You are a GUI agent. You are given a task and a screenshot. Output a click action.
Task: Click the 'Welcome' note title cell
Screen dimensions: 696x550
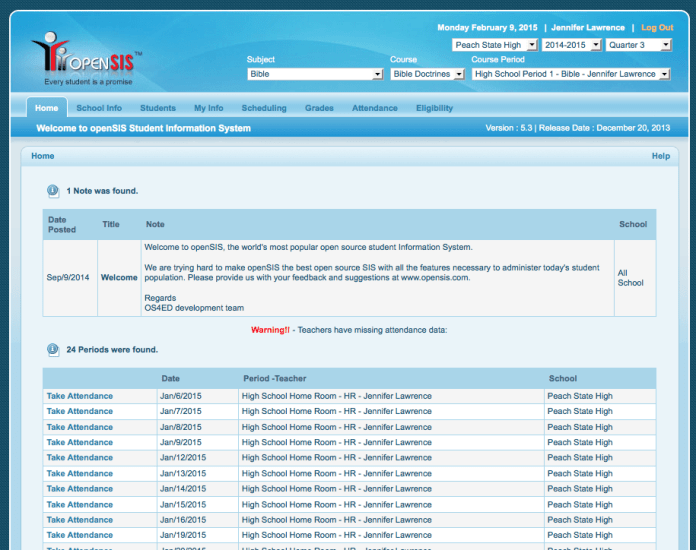[119, 277]
